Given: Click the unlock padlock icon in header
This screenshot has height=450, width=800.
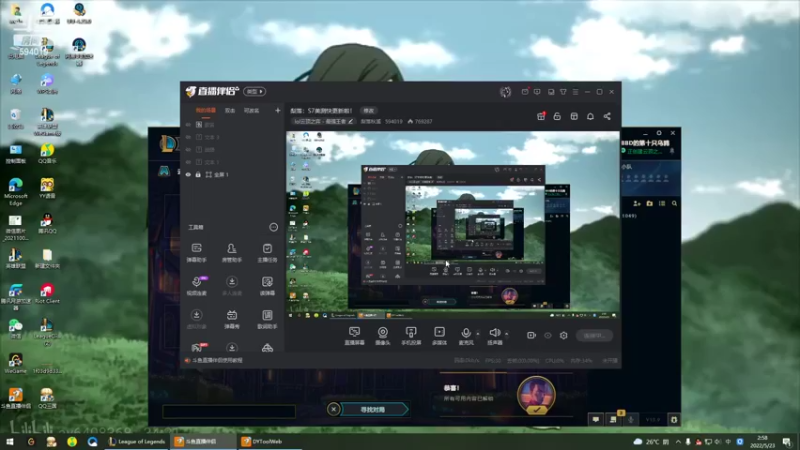Looking at the screenshot, I should click(557, 116).
